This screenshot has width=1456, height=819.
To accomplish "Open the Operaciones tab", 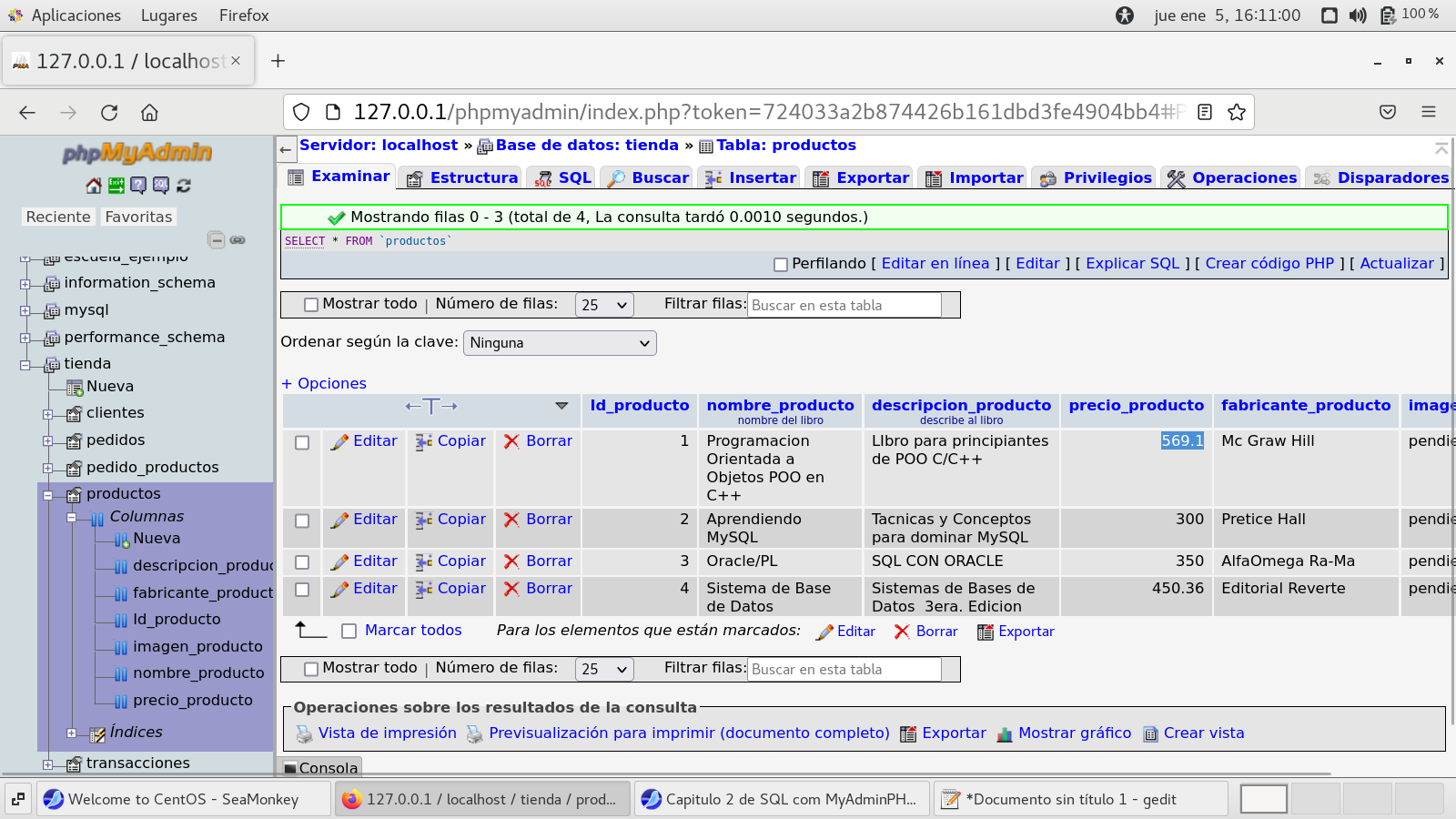I will [1232, 178].
